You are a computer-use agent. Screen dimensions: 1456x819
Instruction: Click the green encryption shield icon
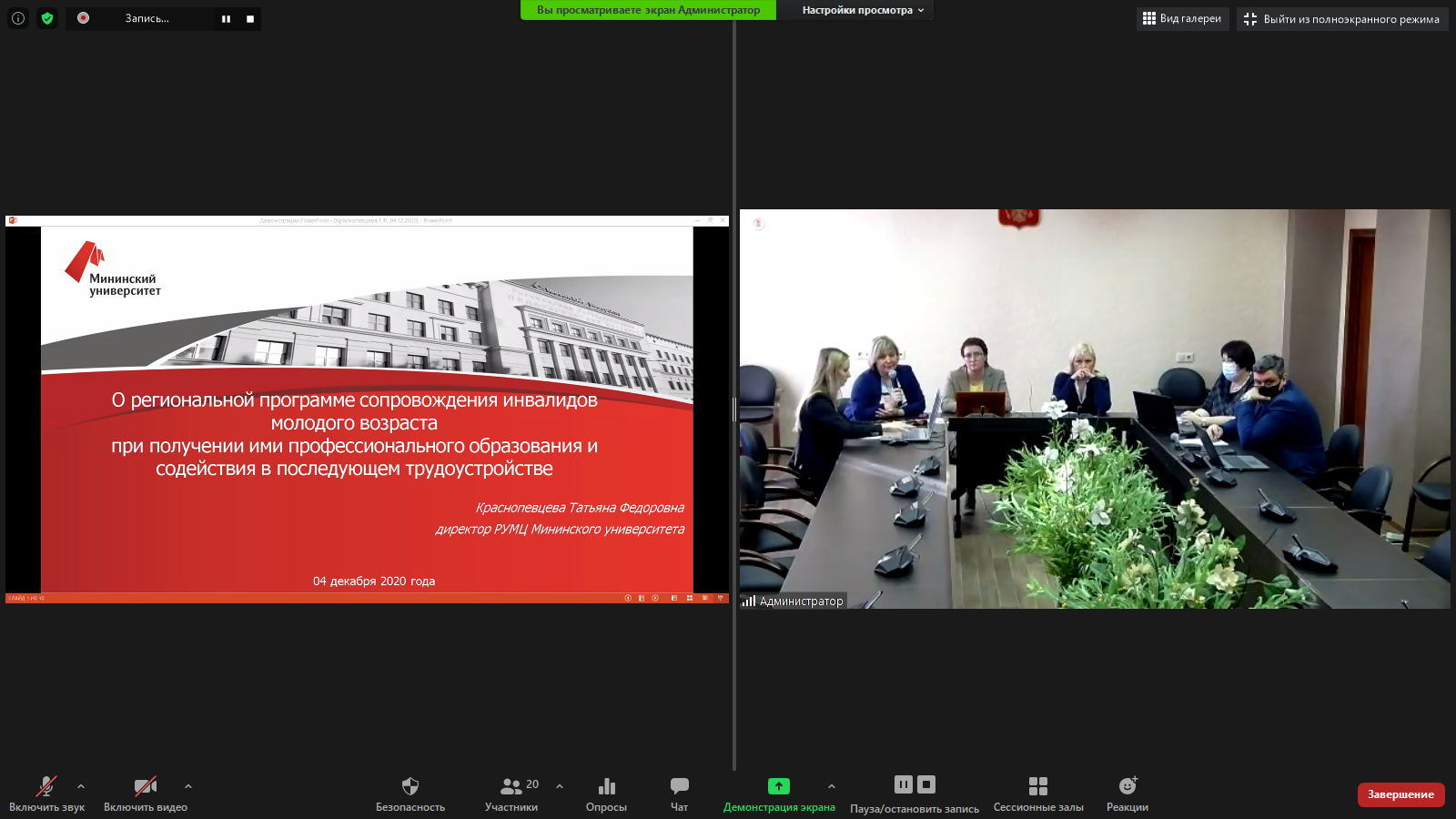click(x=47, y=18)
